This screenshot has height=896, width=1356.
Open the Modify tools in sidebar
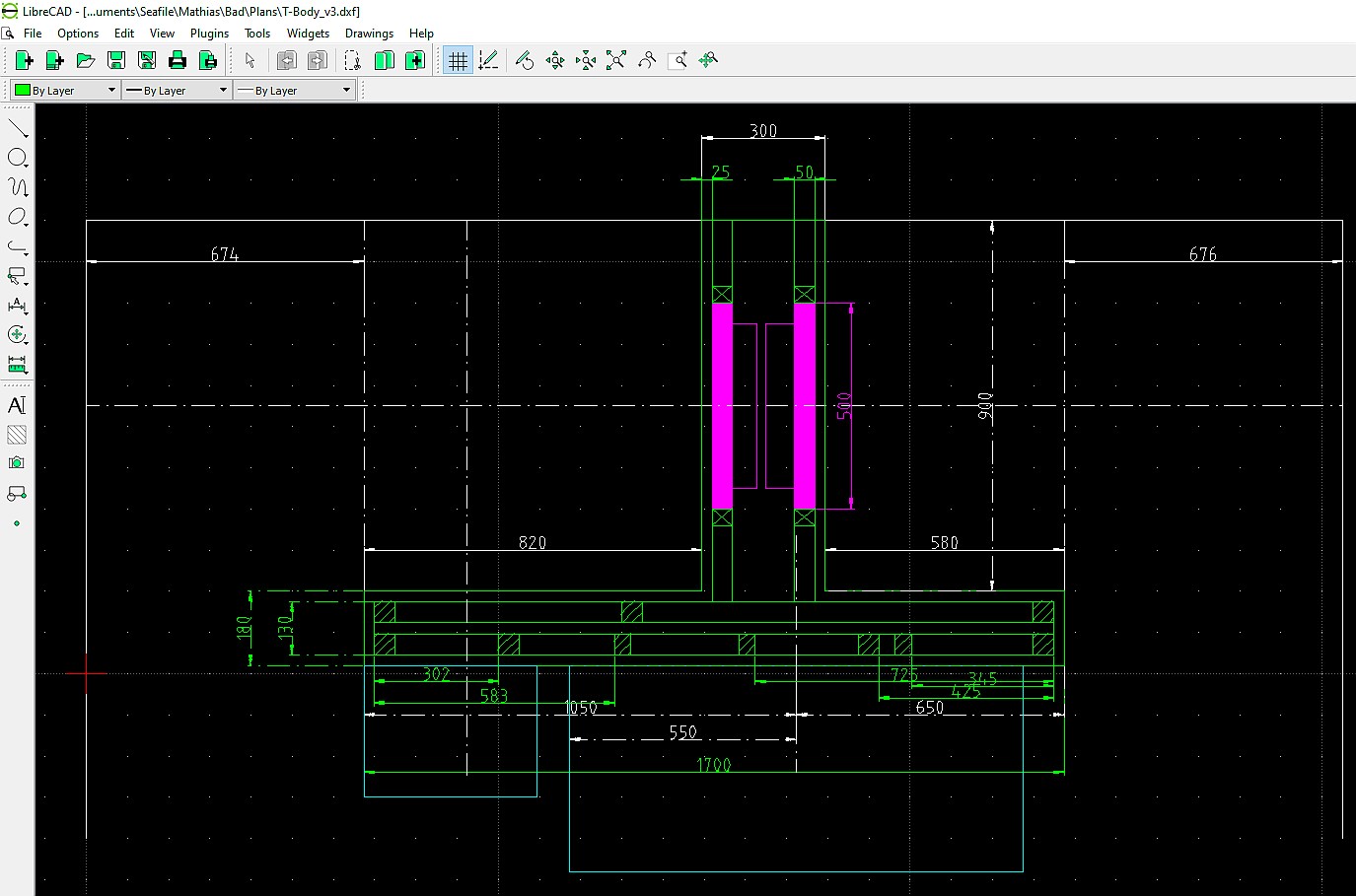coord(17,335)
